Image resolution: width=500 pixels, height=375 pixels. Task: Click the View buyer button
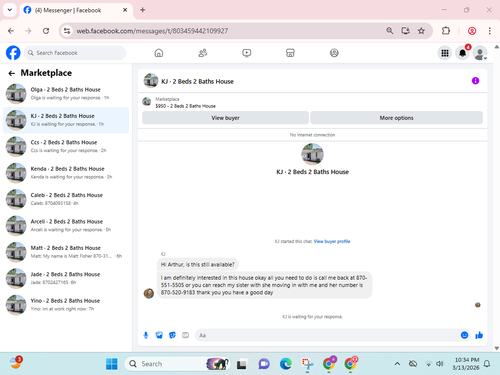pyautogui.click(x=225, y=118)
